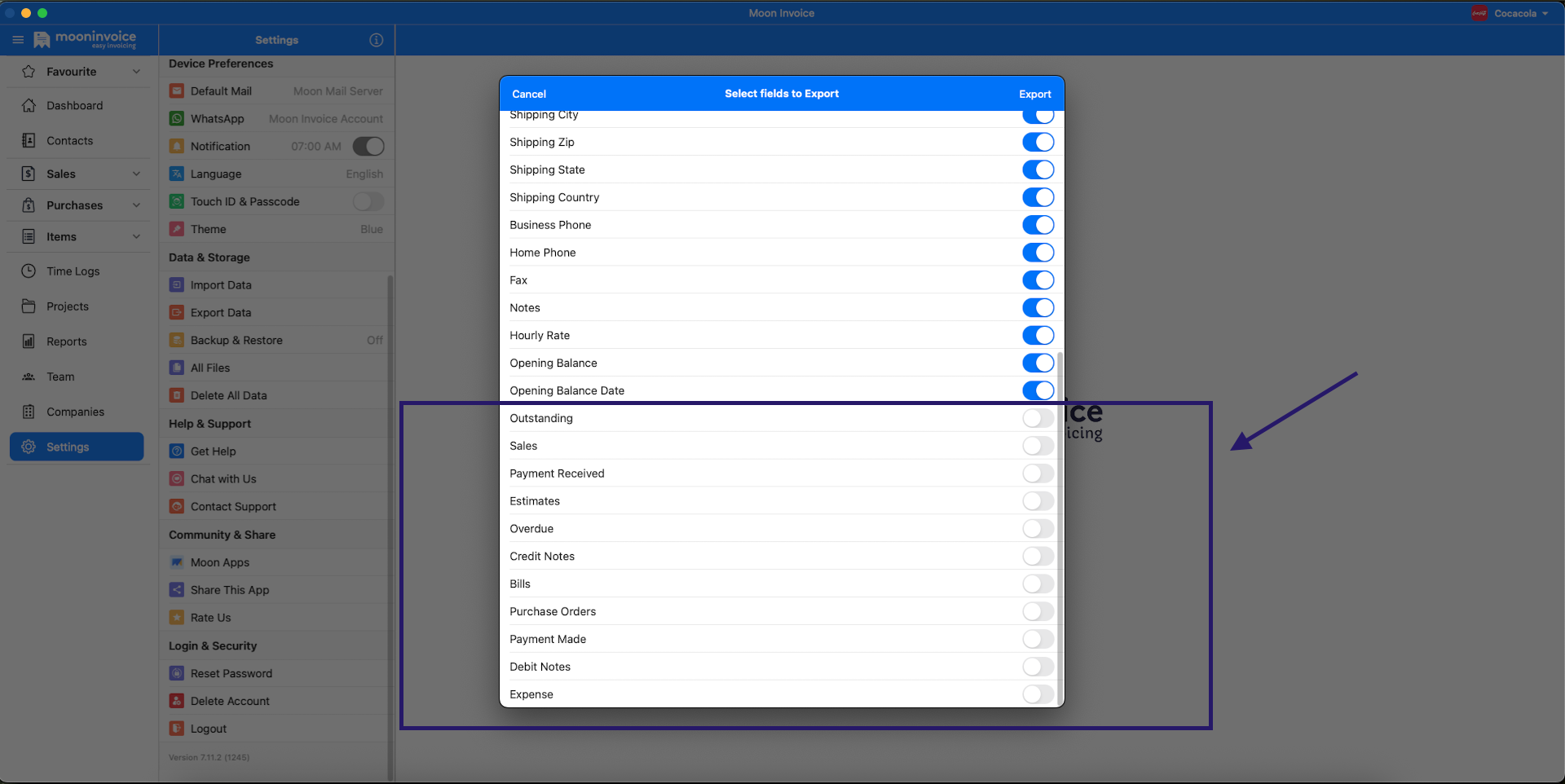The height and width of the screenshot is (784, 1565).
Task: Select the Reports sidebar icon
Action: (29, 341)
